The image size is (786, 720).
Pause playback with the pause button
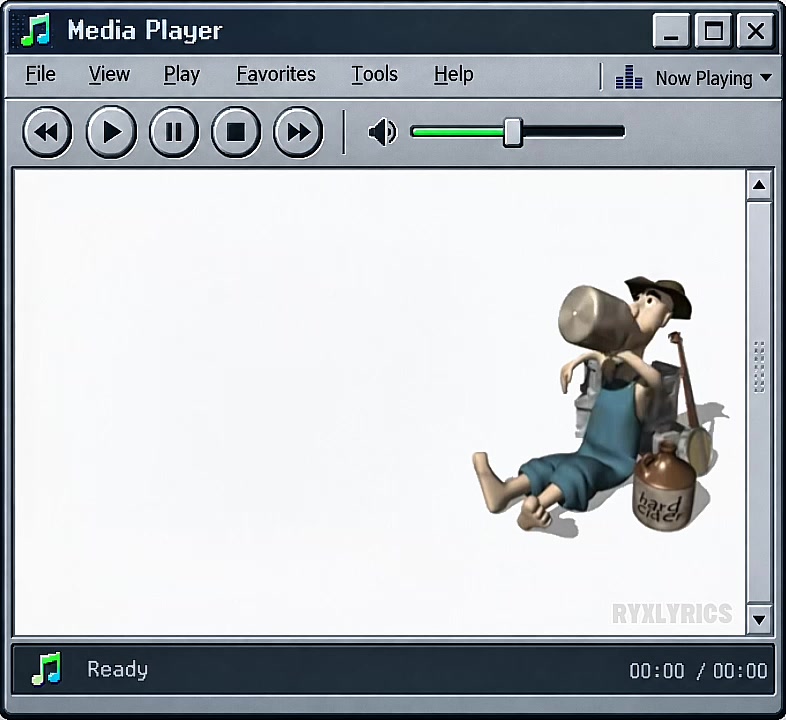pyautogui.click(x=174, y=132)
